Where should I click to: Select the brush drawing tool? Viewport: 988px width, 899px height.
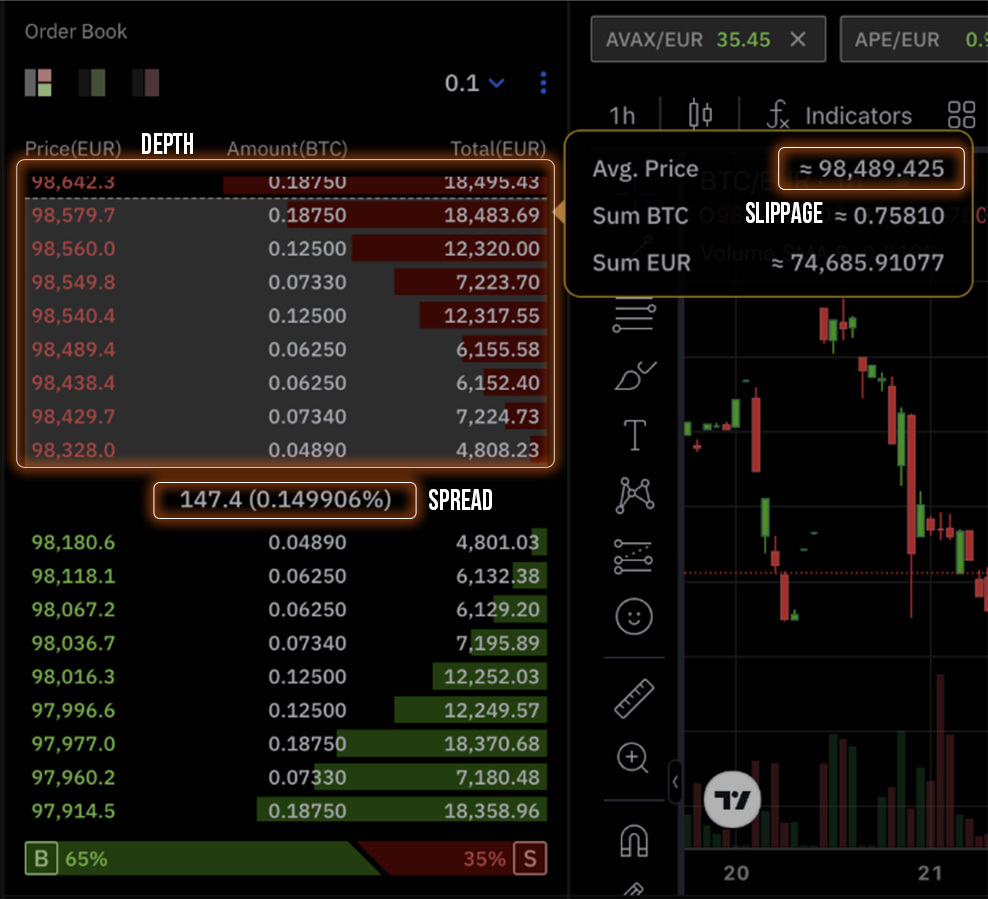[633, 377]
